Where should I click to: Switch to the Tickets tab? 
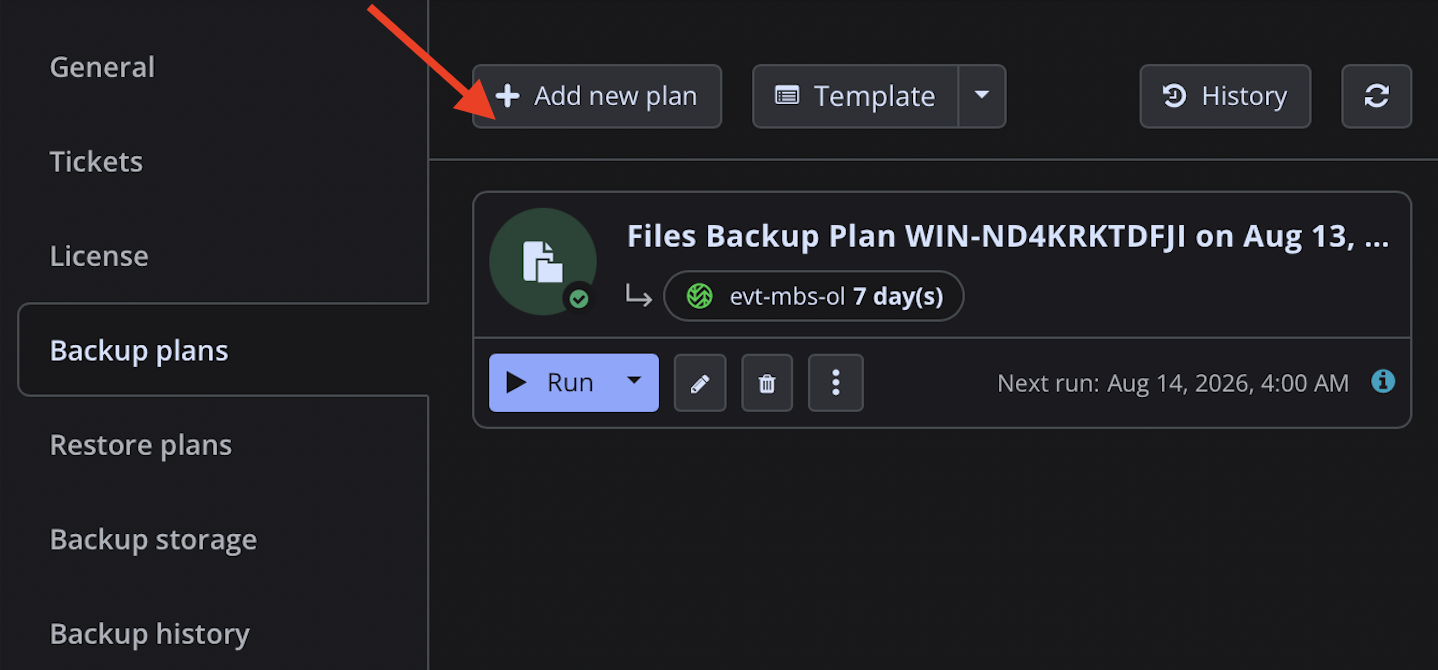click(96, 161)
